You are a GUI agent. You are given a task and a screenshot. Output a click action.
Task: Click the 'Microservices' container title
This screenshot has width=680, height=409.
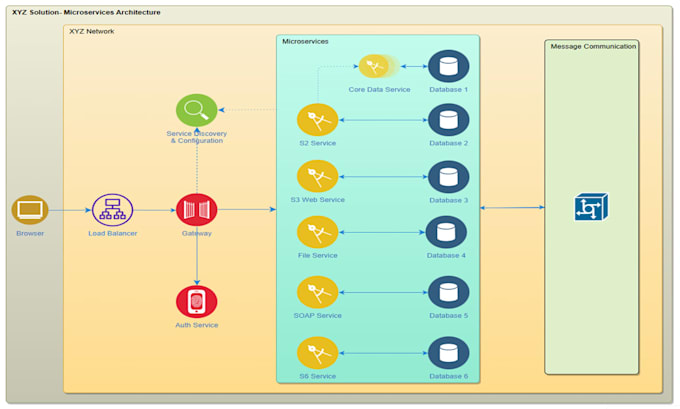[x=305, y=41]
